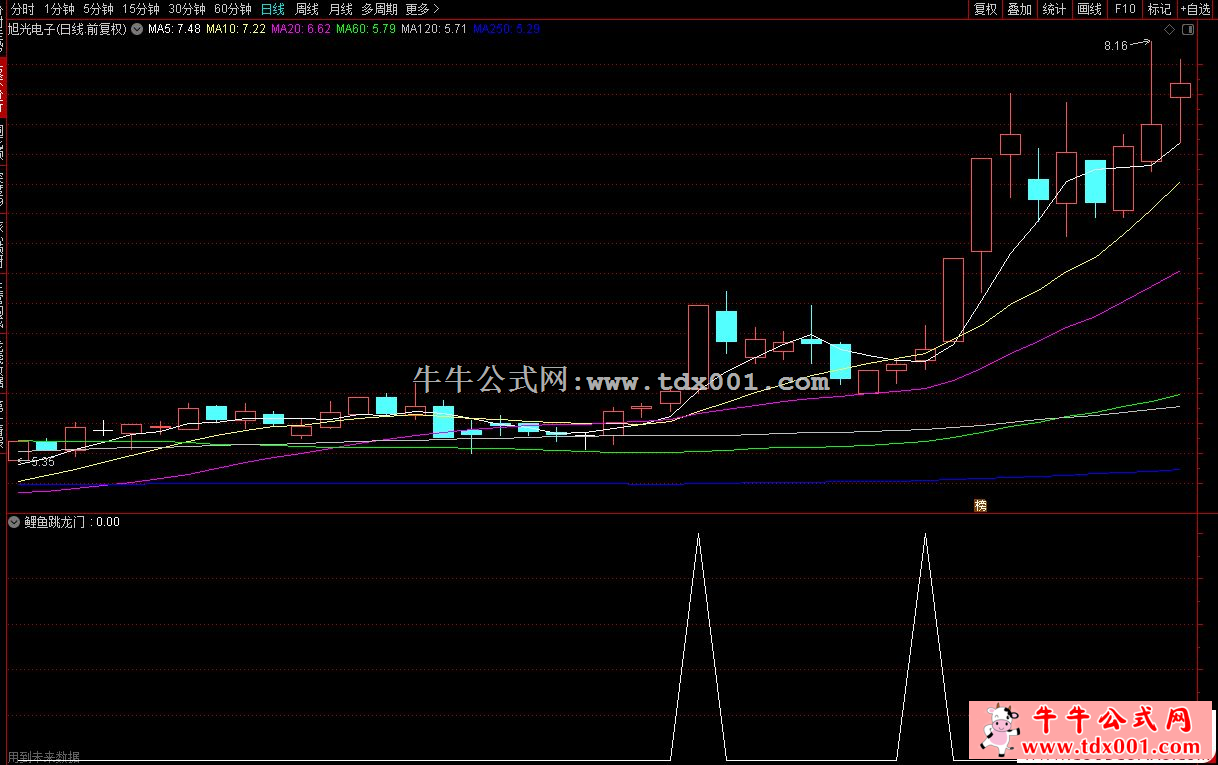Click the 8.16 high price annotation
The width and height of the screenshot is (1218, 765).
pos(1115,46)
